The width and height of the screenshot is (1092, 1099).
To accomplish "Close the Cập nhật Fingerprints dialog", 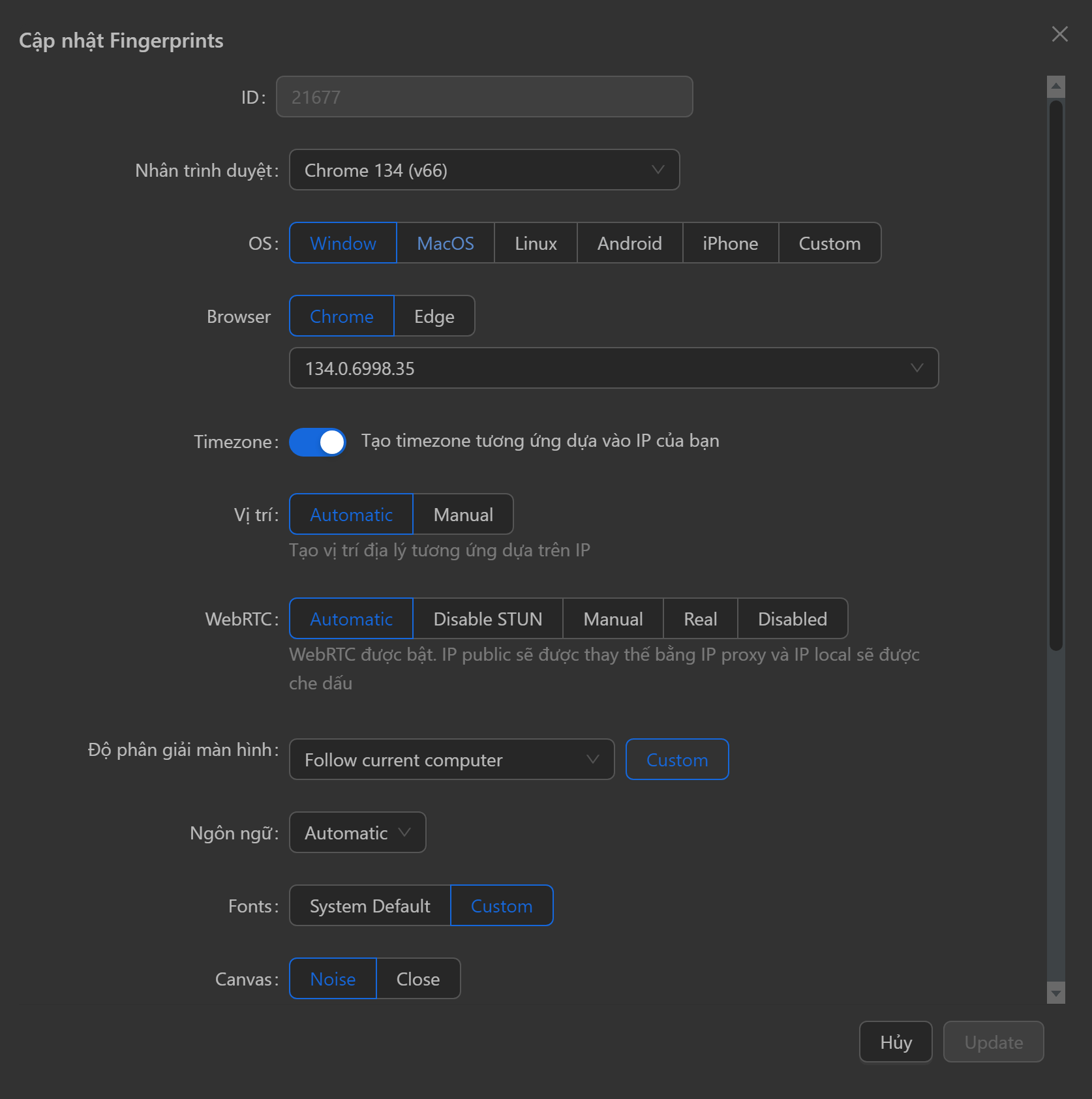I will point(1058,34).
